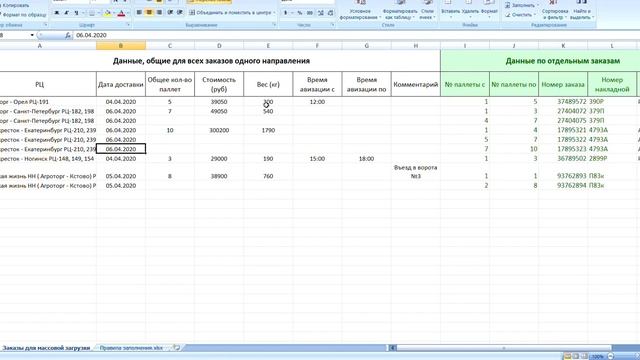Switch to Заказы для массовой загрузки sheet

click(46, 348)
